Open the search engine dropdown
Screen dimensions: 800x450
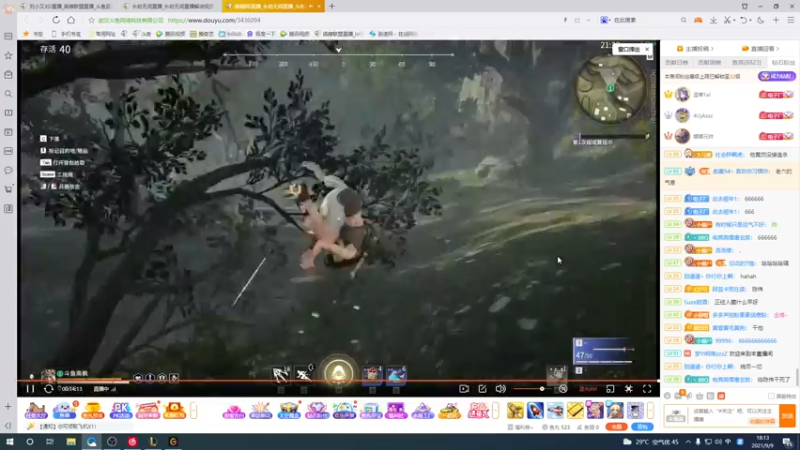(x=605, y=20)
